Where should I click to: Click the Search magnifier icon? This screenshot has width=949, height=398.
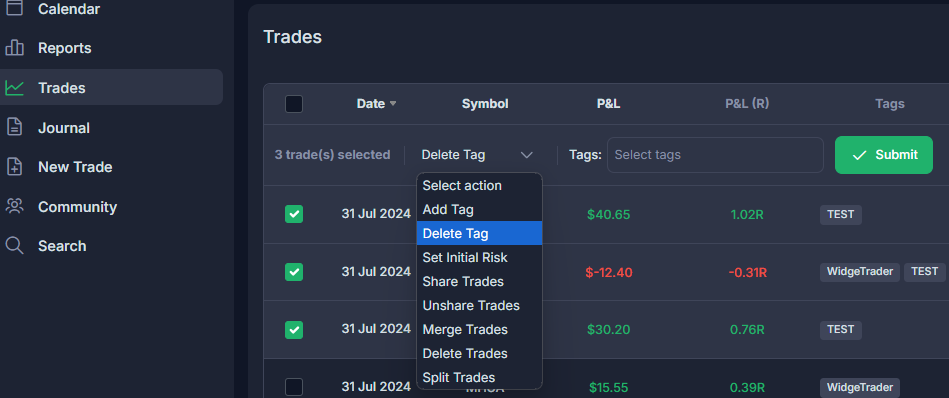pyautogui.click(x=14, y=246)
